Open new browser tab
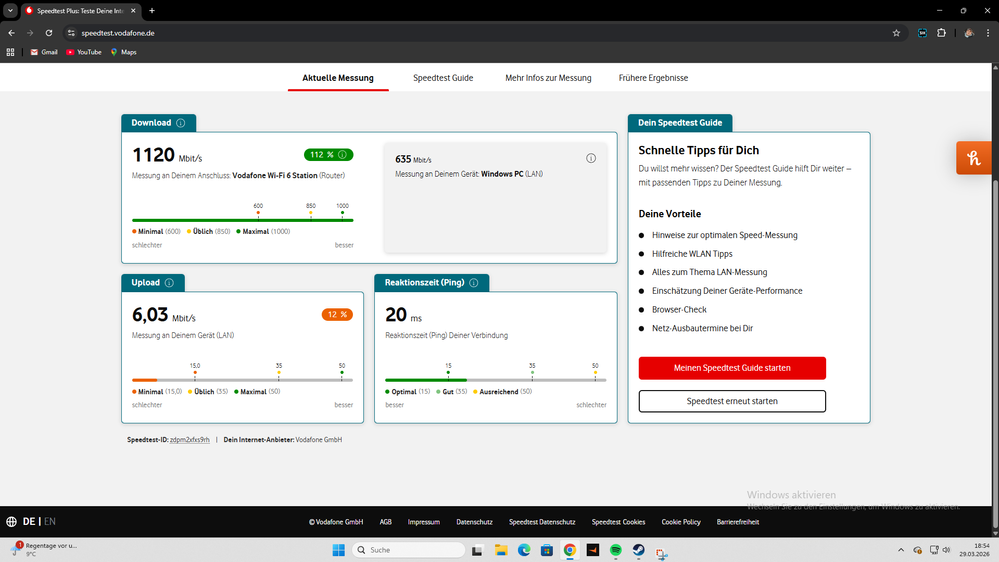This screenshot has width=999, height=562. pos(152,11)
